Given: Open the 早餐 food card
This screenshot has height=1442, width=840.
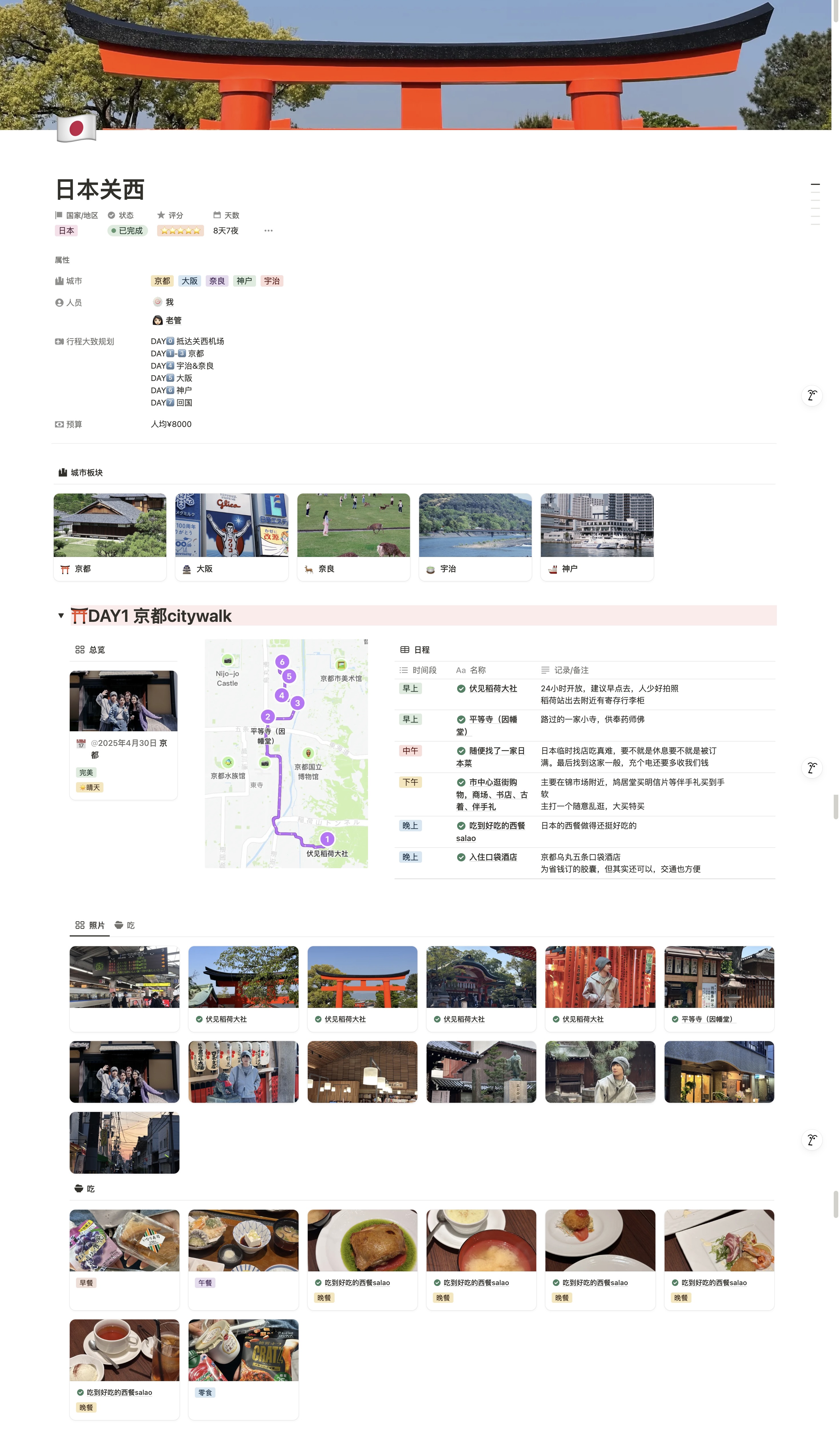Looking at the screenshot, I should tap(124, 1259).
